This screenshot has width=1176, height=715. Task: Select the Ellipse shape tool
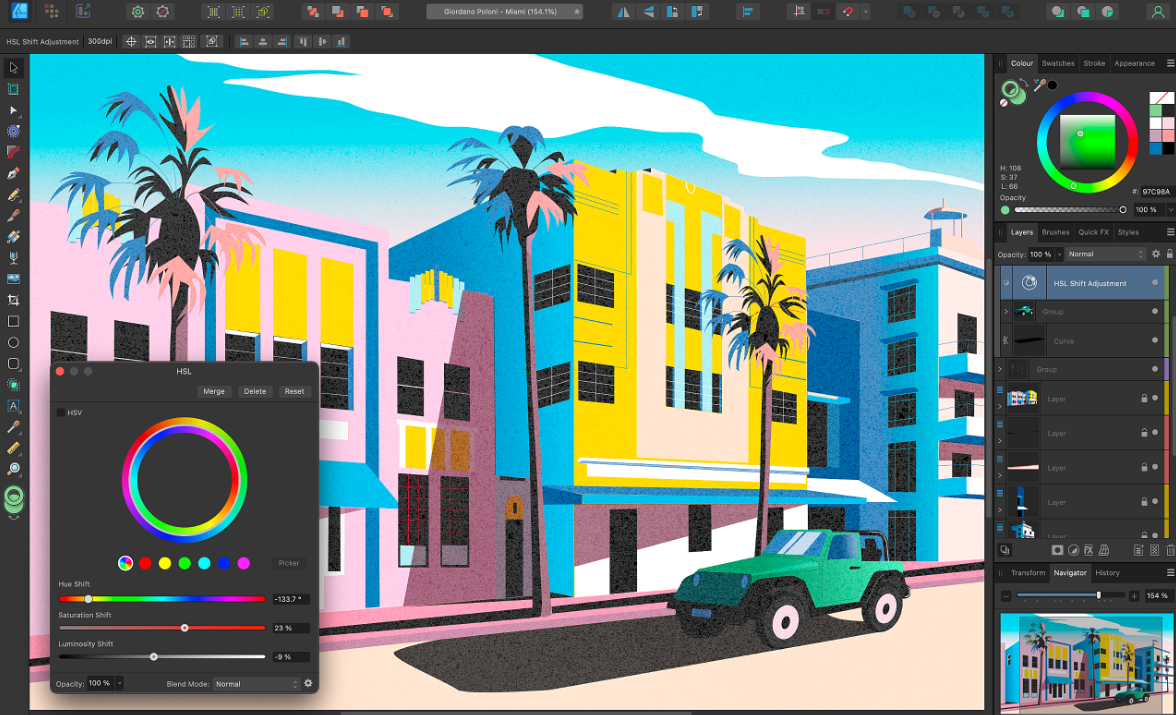click(14, 342)
